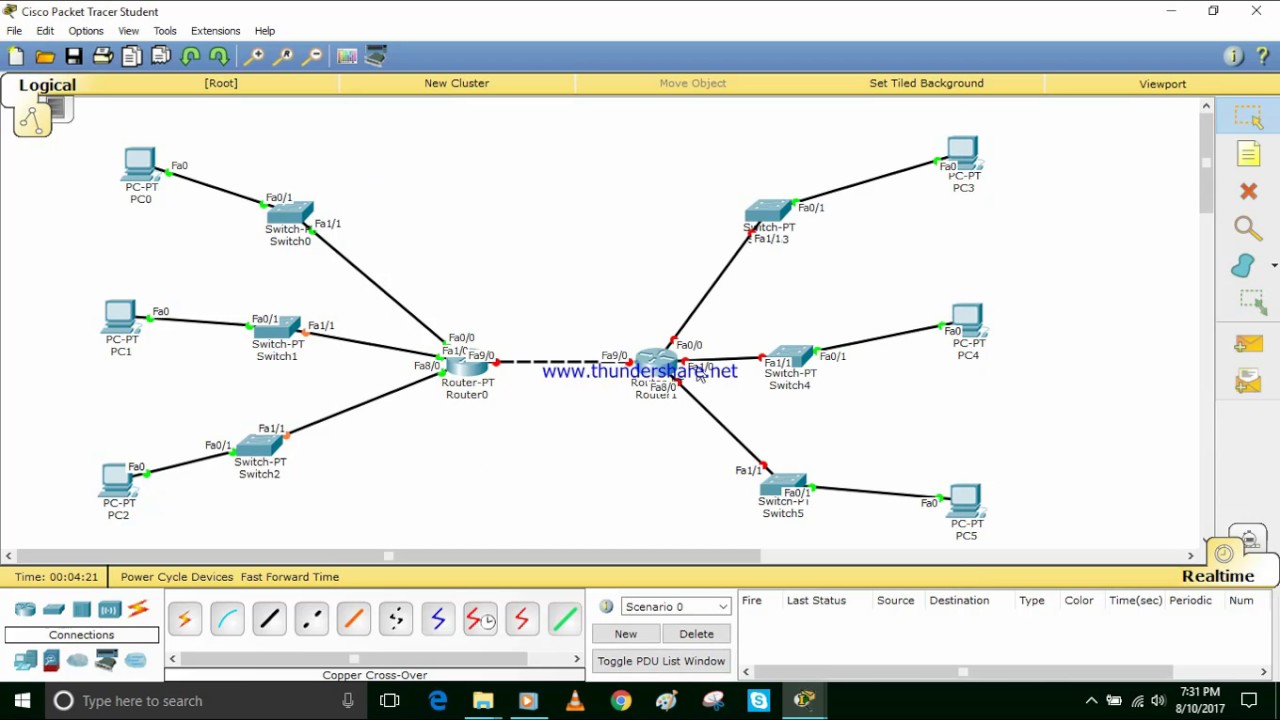The width and height of the screenshot is (1280, 720).
Task: Click the New scenario button
Action: tap(625, 634)
